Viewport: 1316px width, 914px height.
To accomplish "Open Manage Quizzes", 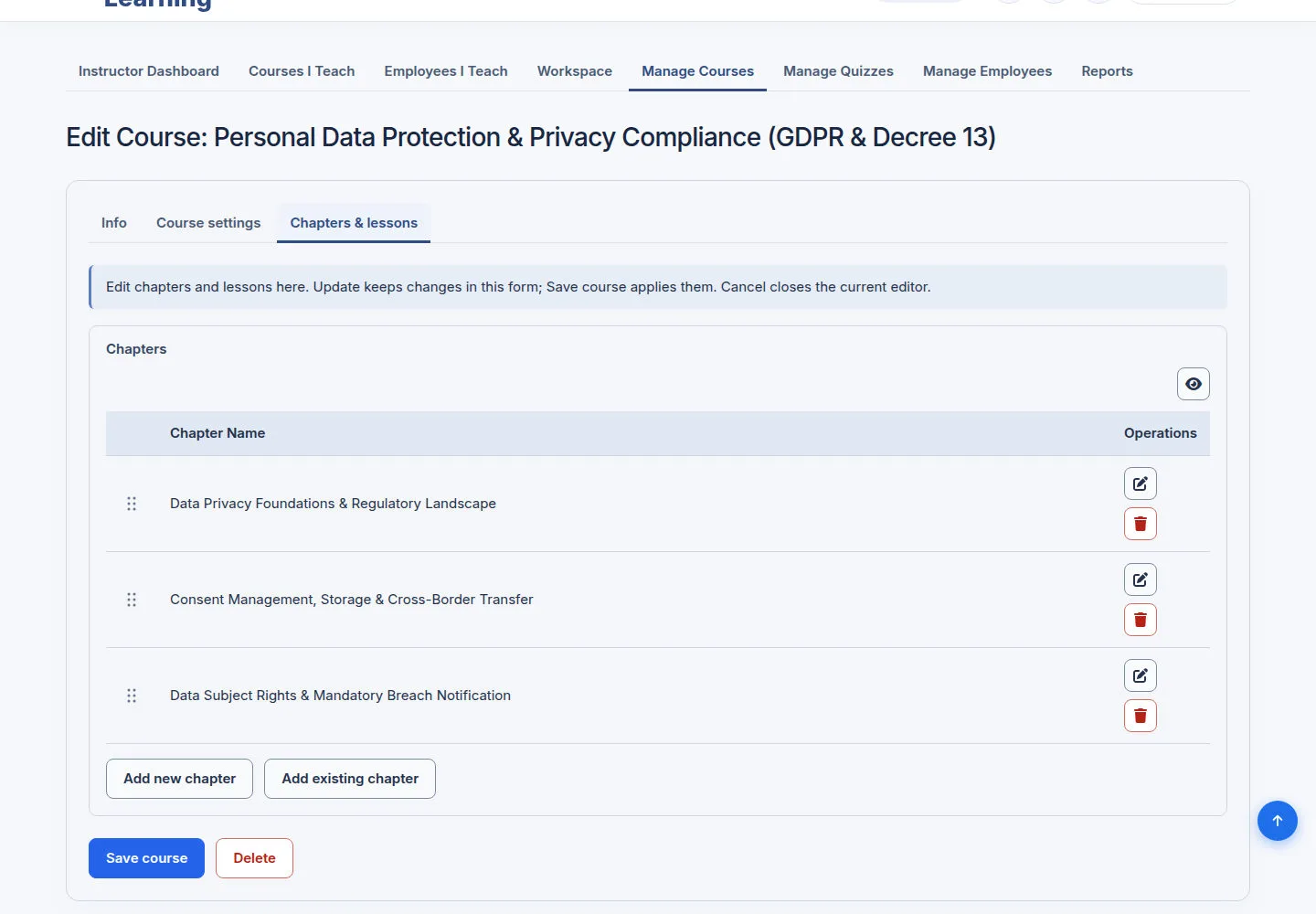I will (x=838, y=71).
